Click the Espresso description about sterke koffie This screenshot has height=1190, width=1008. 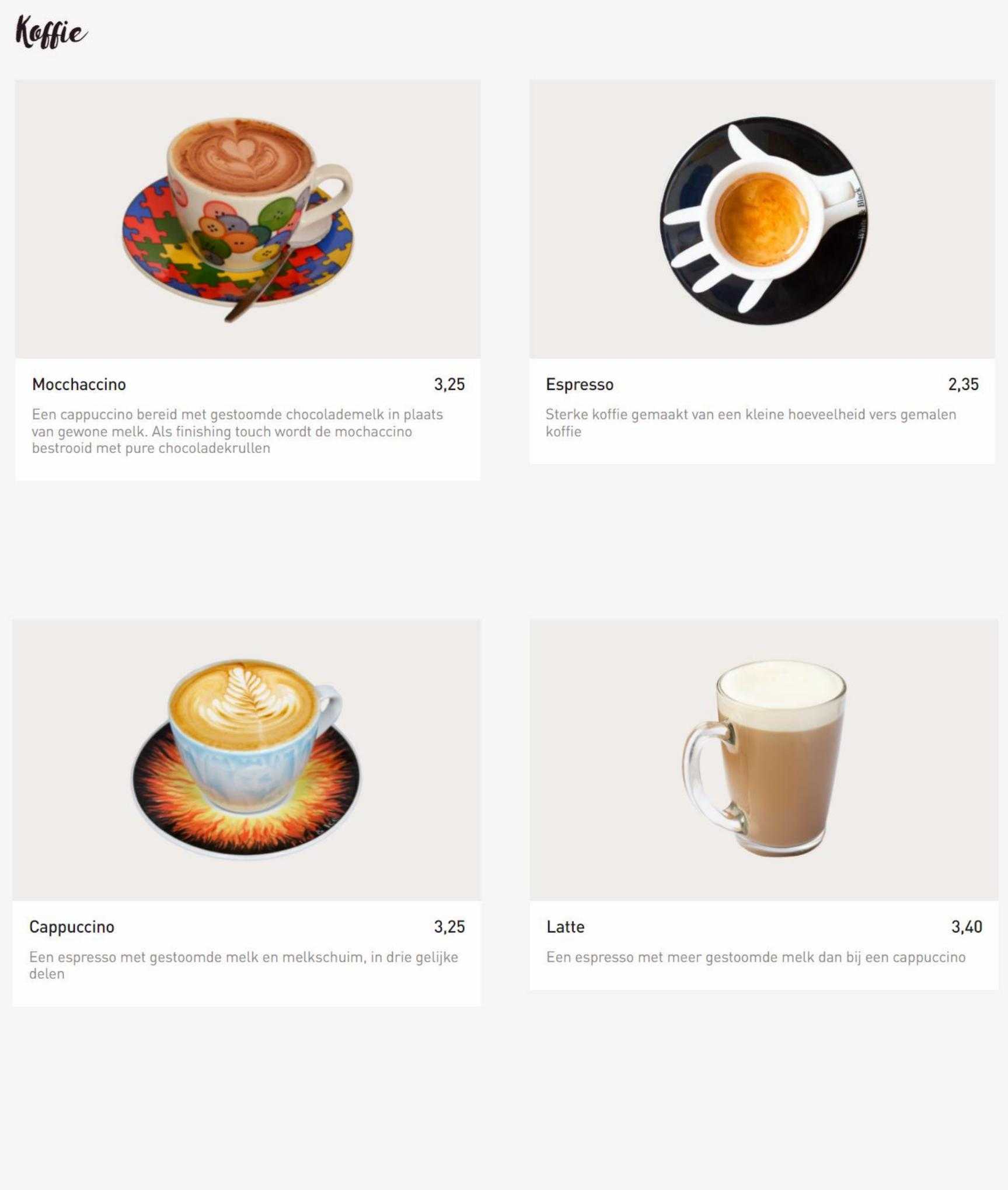(751, 423)
